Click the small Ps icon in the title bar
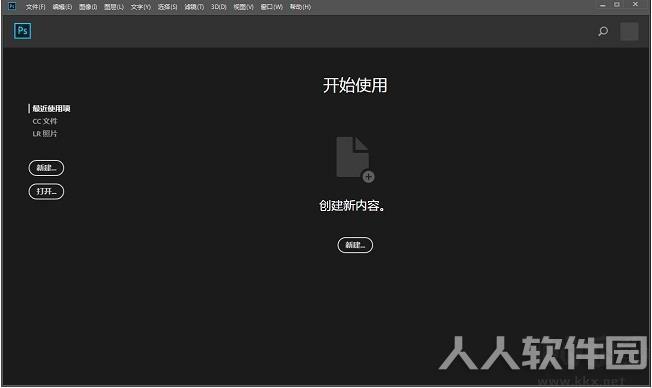Screen dimensions: 652x388 (12, 6)
